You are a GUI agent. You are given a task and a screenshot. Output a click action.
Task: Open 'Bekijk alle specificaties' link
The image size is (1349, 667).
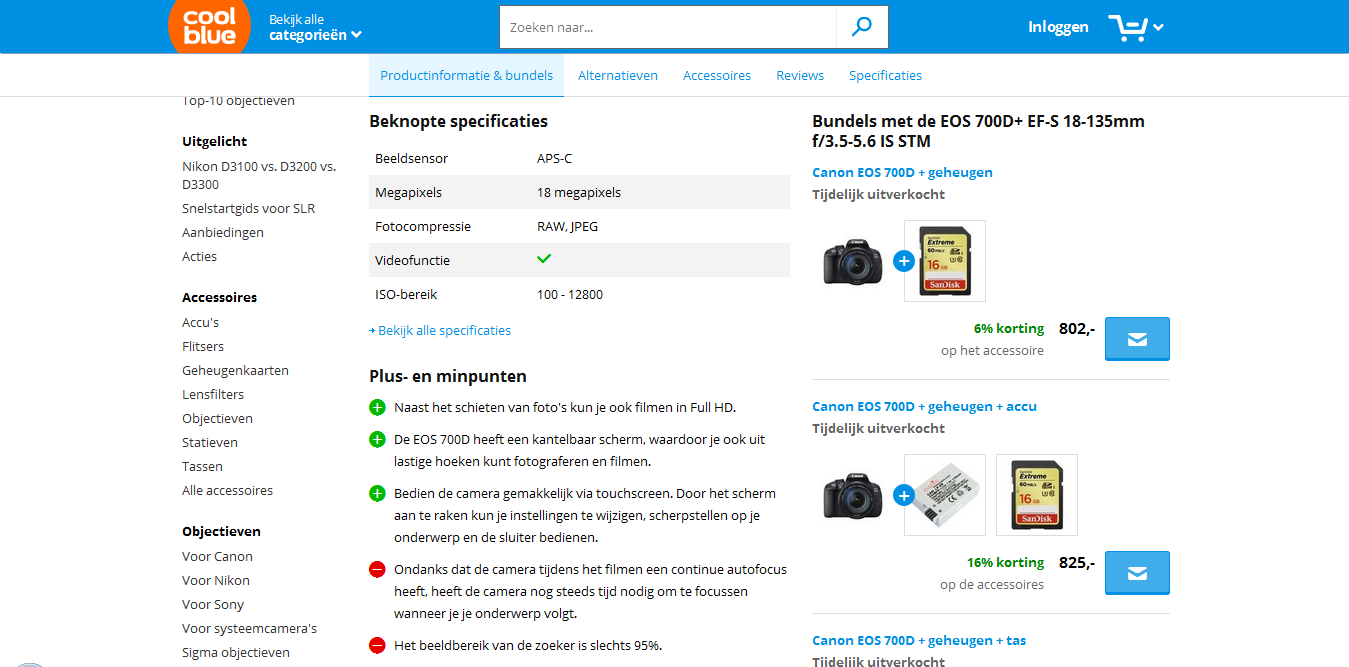443,331
